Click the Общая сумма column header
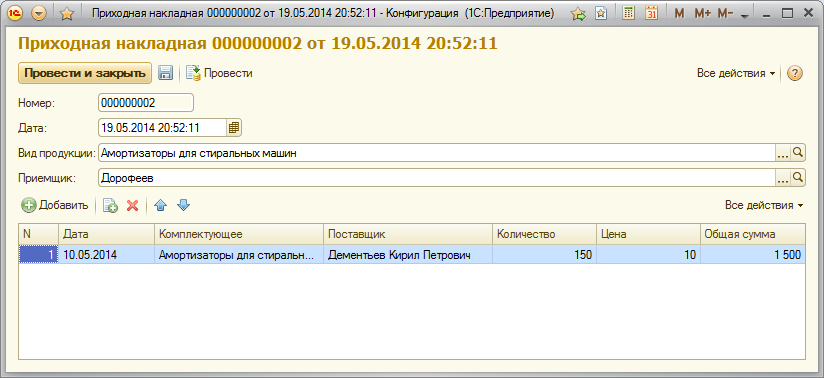Viewport: 824px width, 378px height. point(753,234)
